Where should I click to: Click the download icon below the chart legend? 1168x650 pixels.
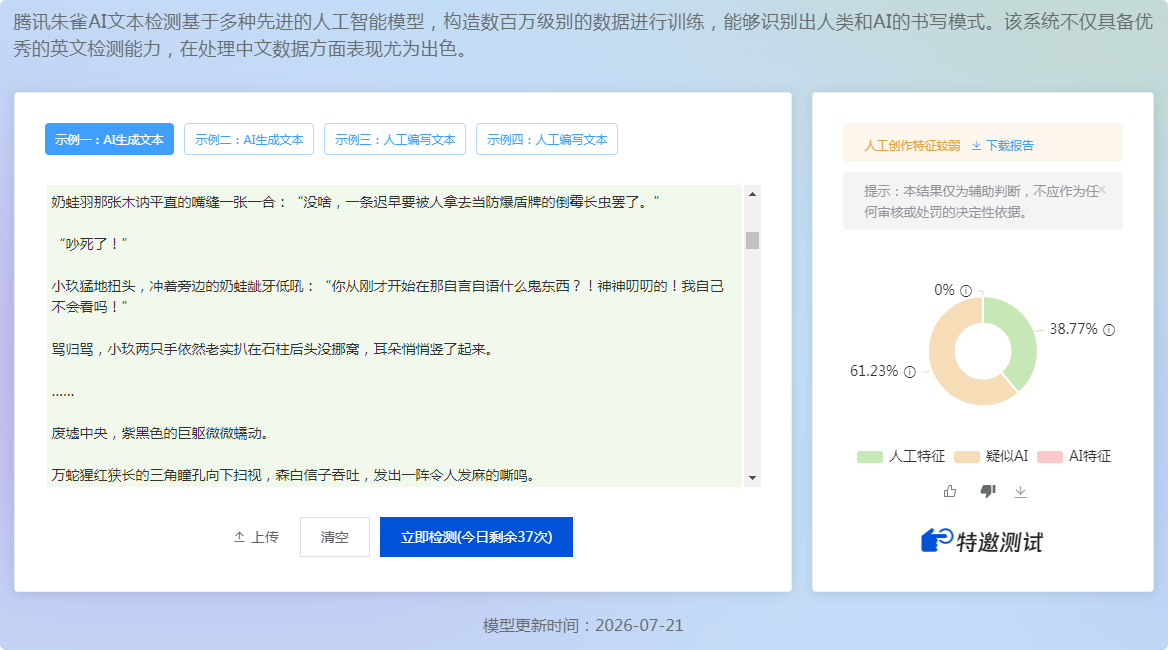(x=1021, y=491)
